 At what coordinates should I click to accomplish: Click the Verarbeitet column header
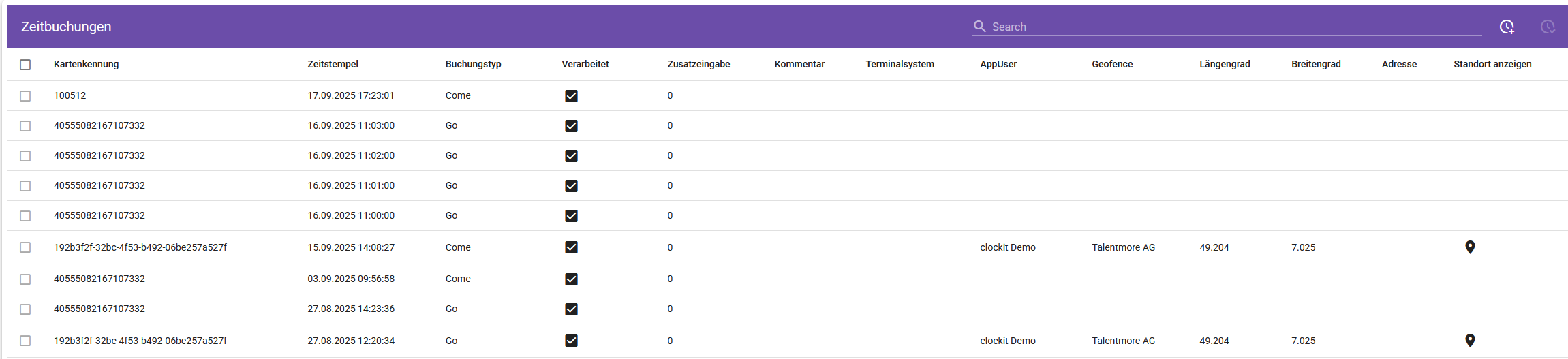tap(585, 64)
